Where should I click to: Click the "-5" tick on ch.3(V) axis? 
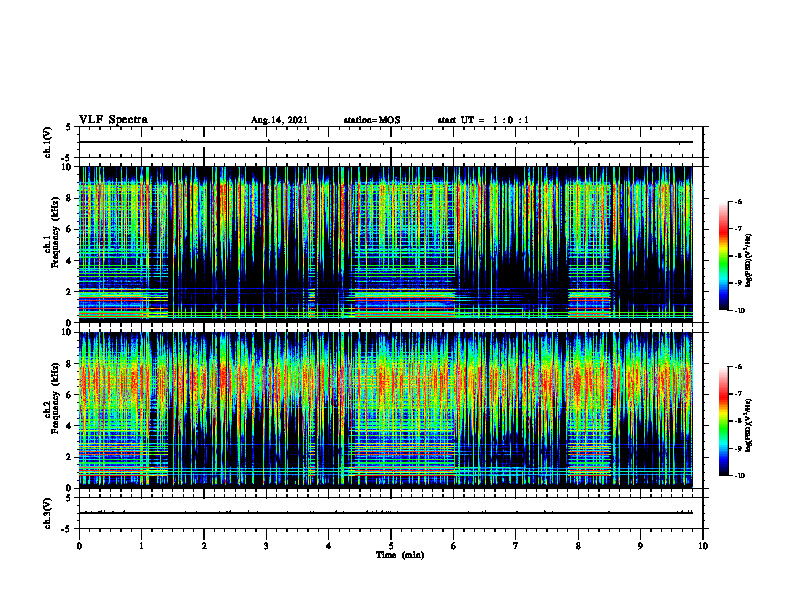[x=67, y=529]
